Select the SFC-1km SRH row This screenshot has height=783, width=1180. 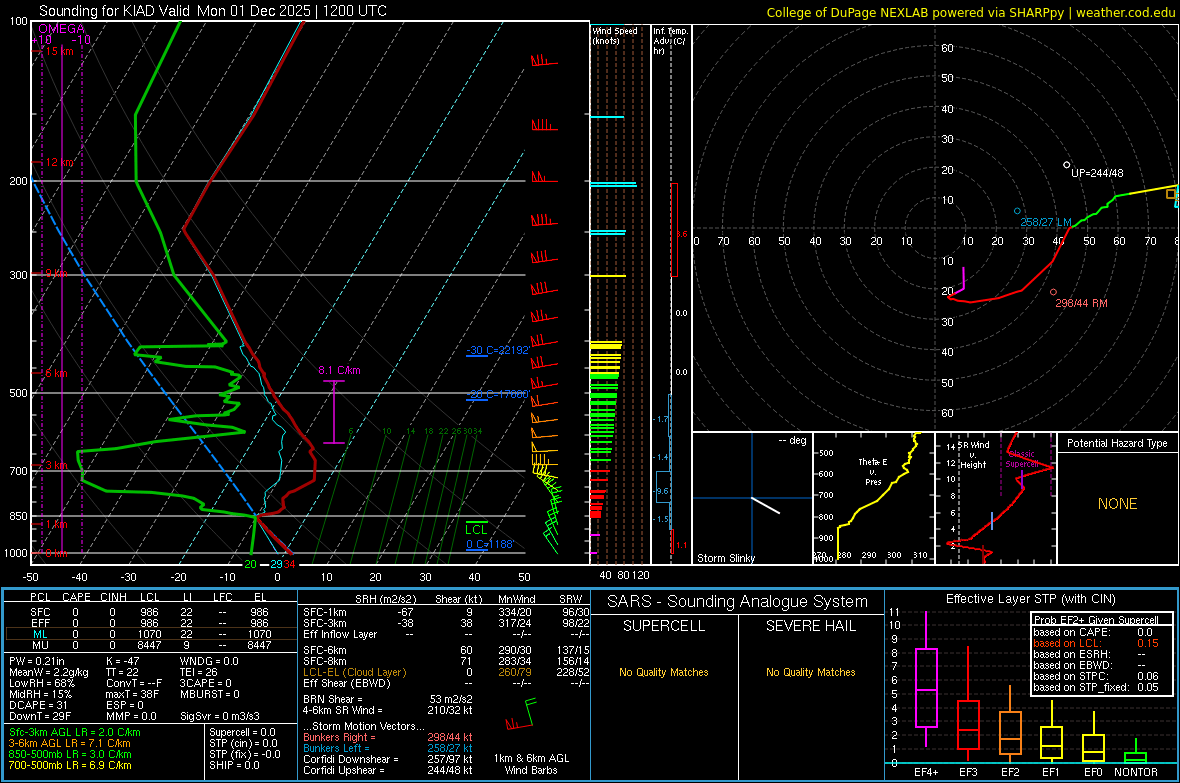(446, 612)
